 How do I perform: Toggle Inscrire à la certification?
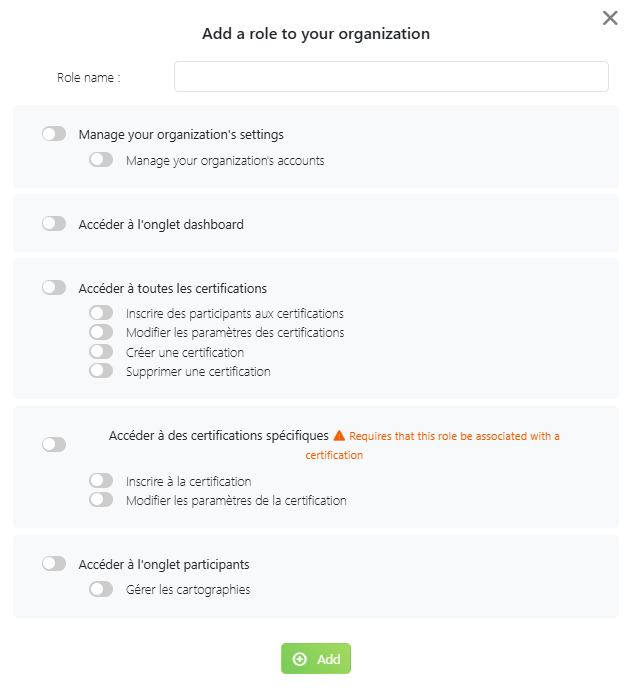click(101, 481)
